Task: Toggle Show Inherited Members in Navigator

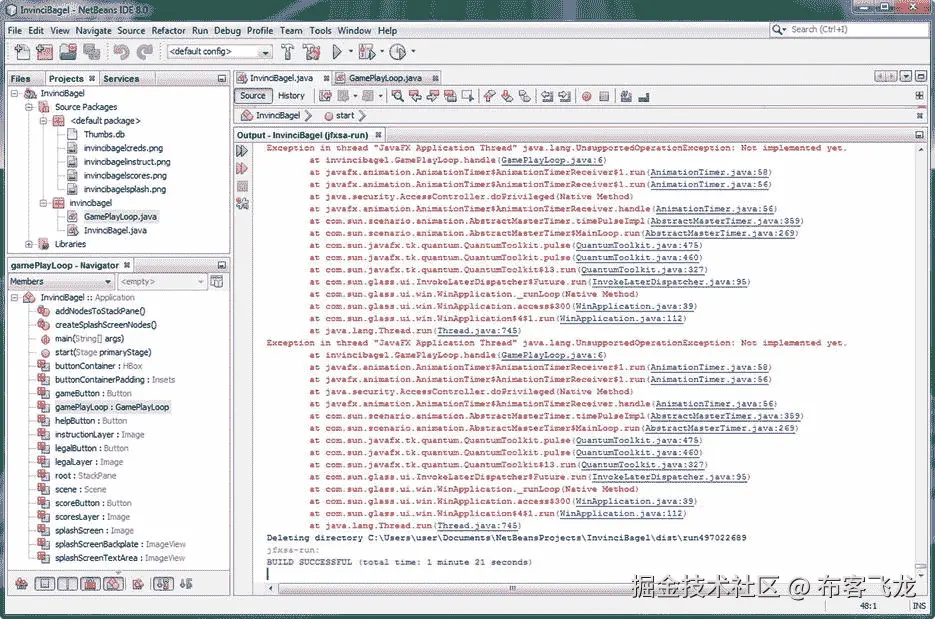Action: coord(21,584)
